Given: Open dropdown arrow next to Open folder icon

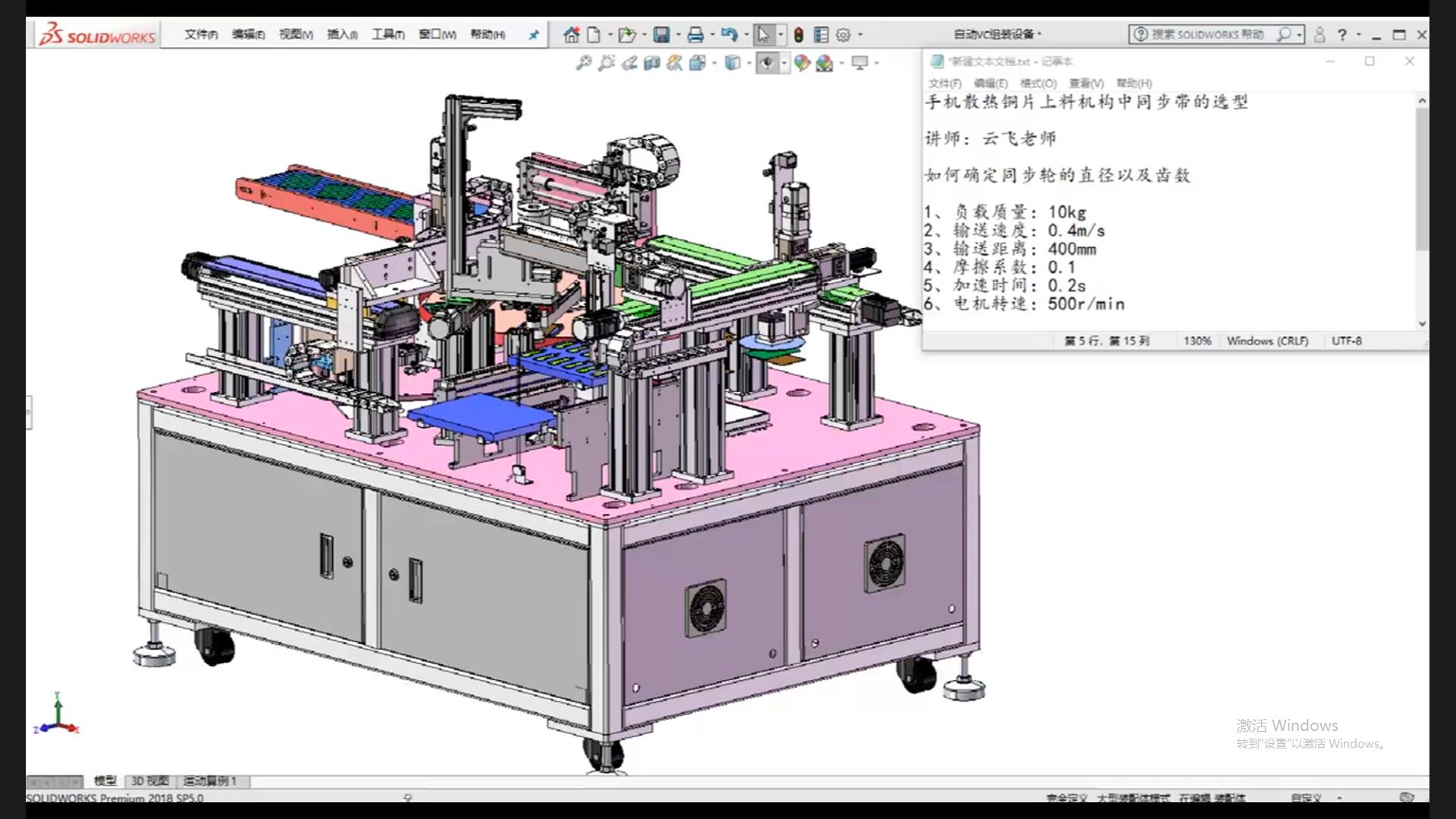Looking at the screenshot, I should (x=644, y=34).
